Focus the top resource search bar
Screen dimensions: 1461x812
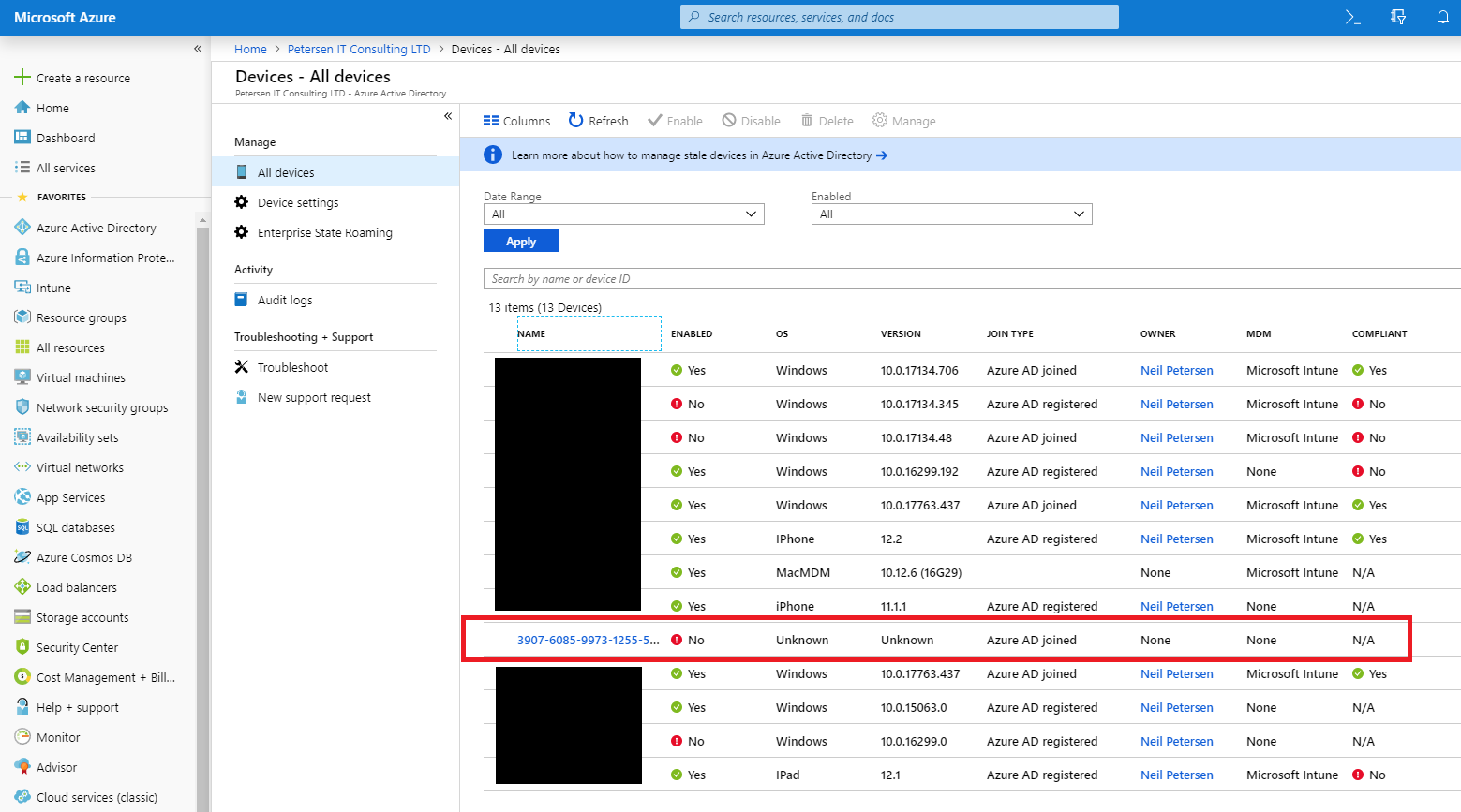click(900, 17)
